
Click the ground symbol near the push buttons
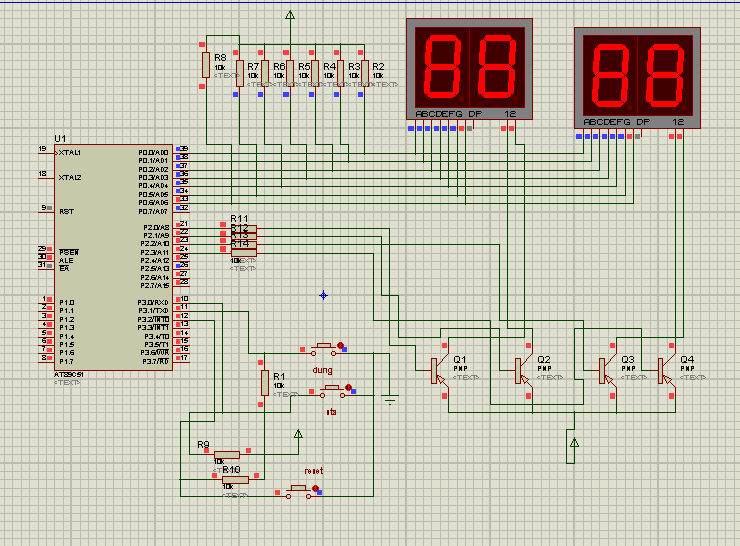(x=391, y=399)
